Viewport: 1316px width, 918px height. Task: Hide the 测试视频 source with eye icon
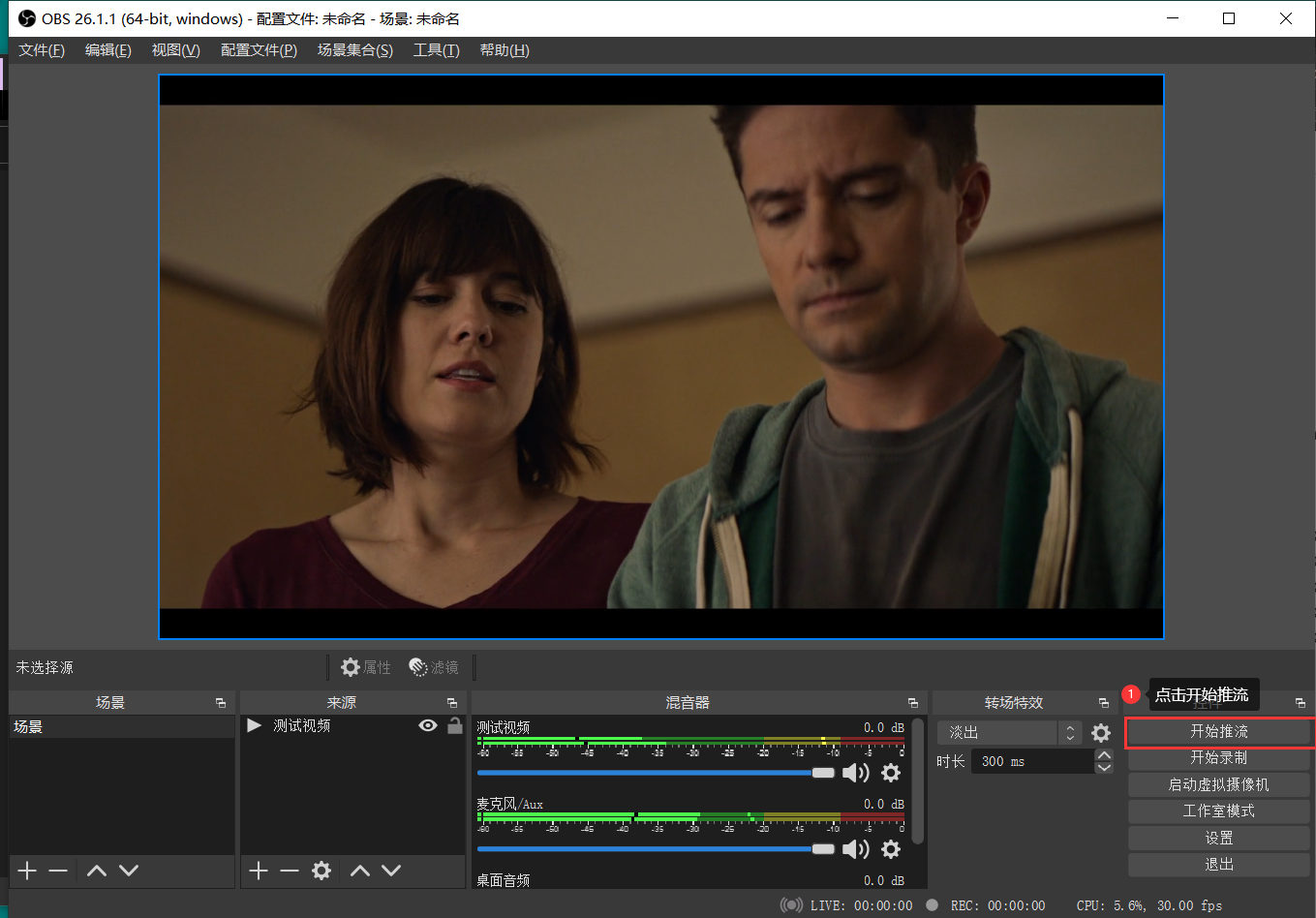coord(428,725)
